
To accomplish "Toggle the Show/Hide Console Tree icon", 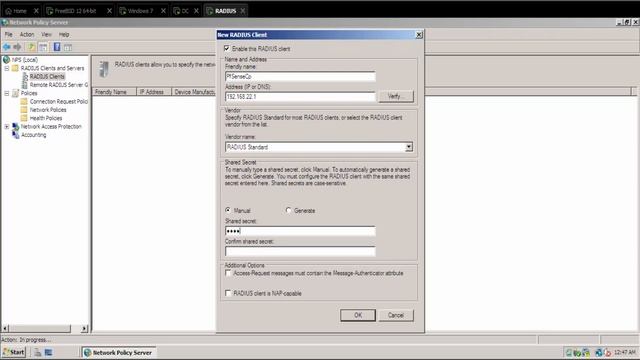I will click(x=43, y=47).
